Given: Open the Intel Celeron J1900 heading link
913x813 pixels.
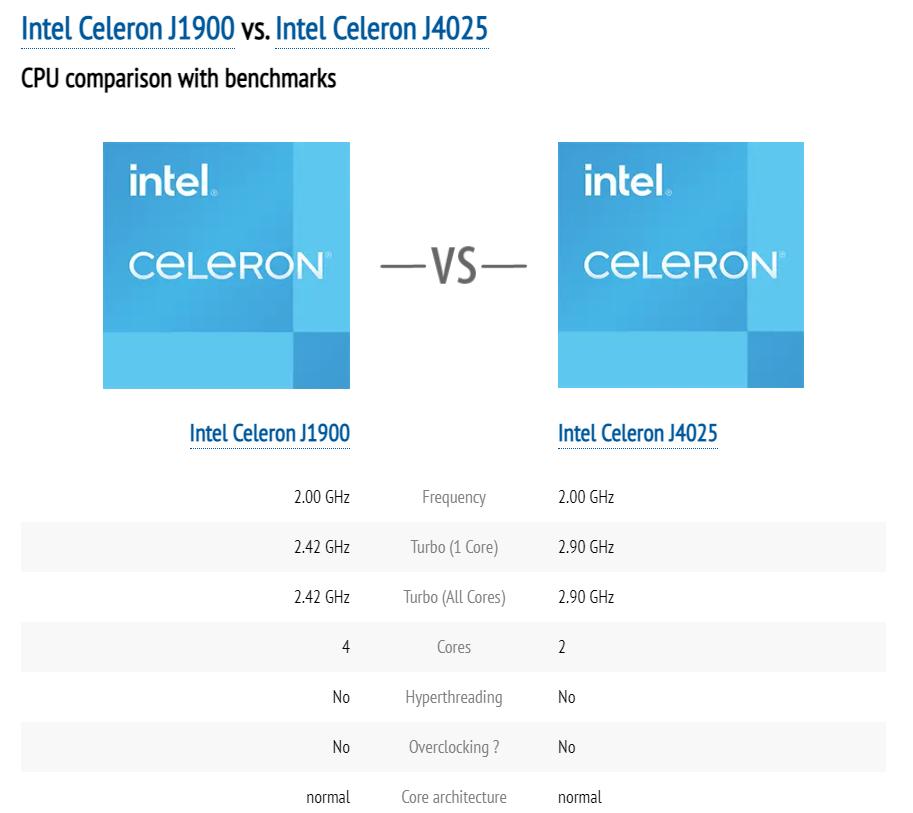Looking at the screenshot, I should 128,29.
